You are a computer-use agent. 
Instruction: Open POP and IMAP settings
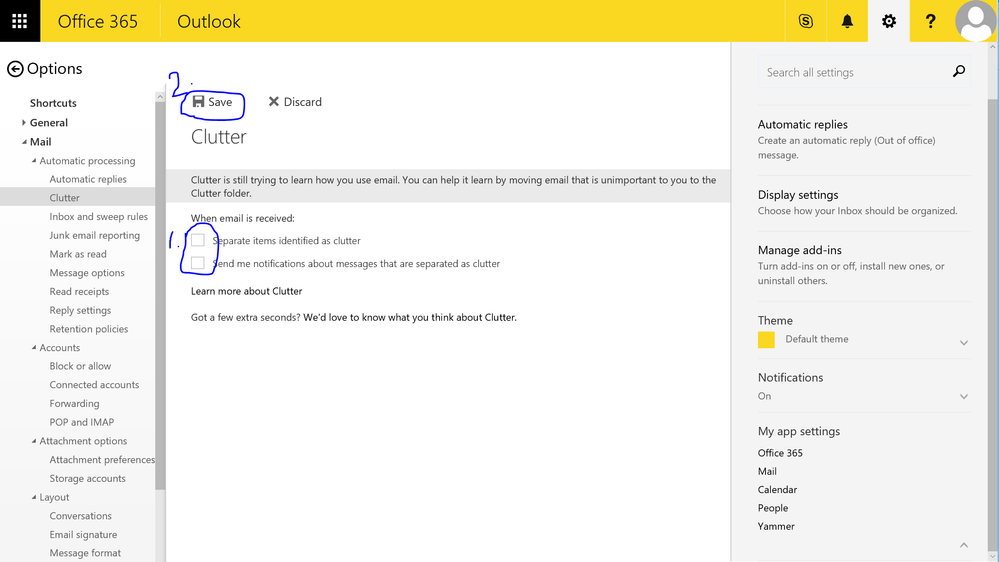[x=82, y=422]
